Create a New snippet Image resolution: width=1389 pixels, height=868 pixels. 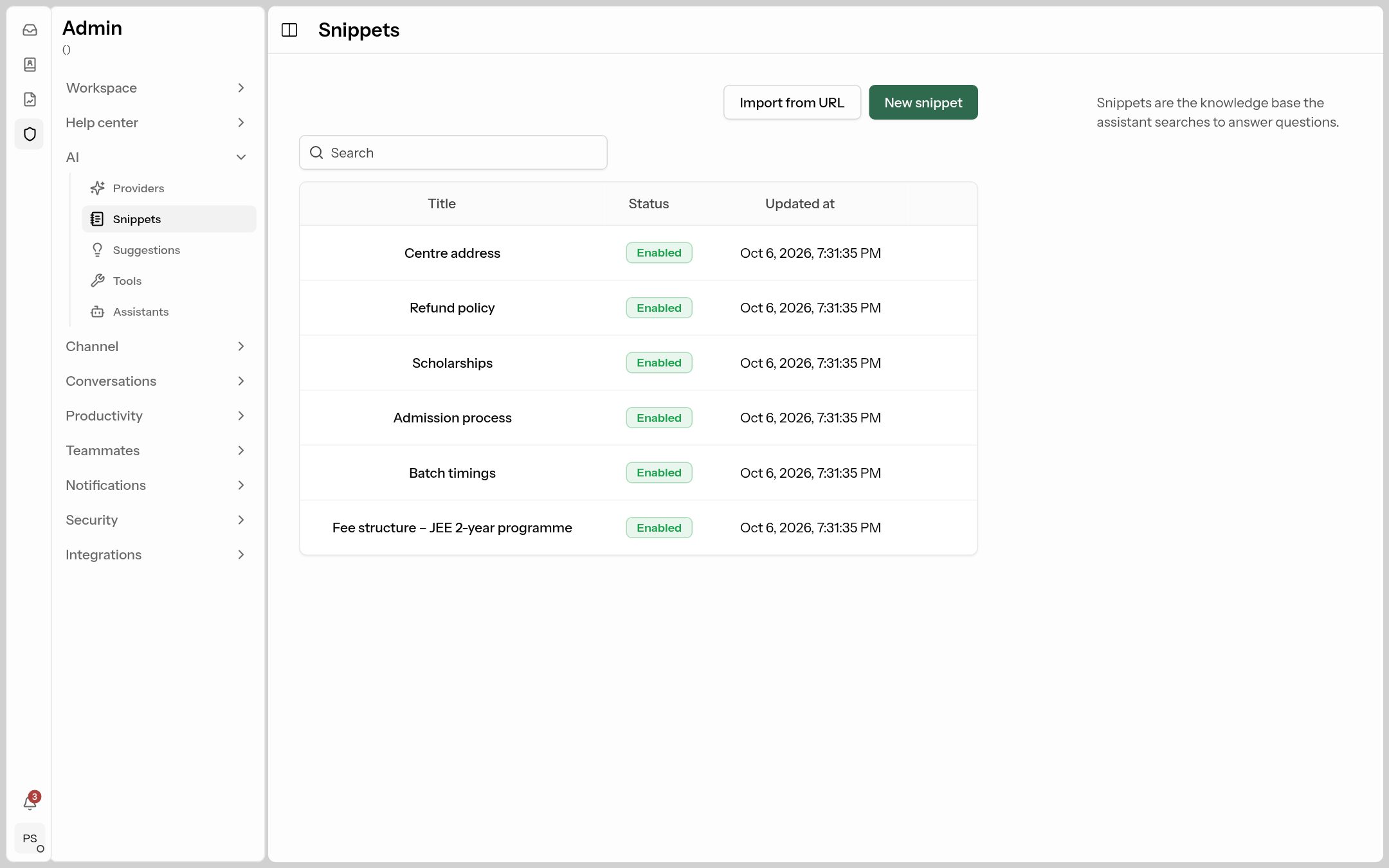coord(923,102)
